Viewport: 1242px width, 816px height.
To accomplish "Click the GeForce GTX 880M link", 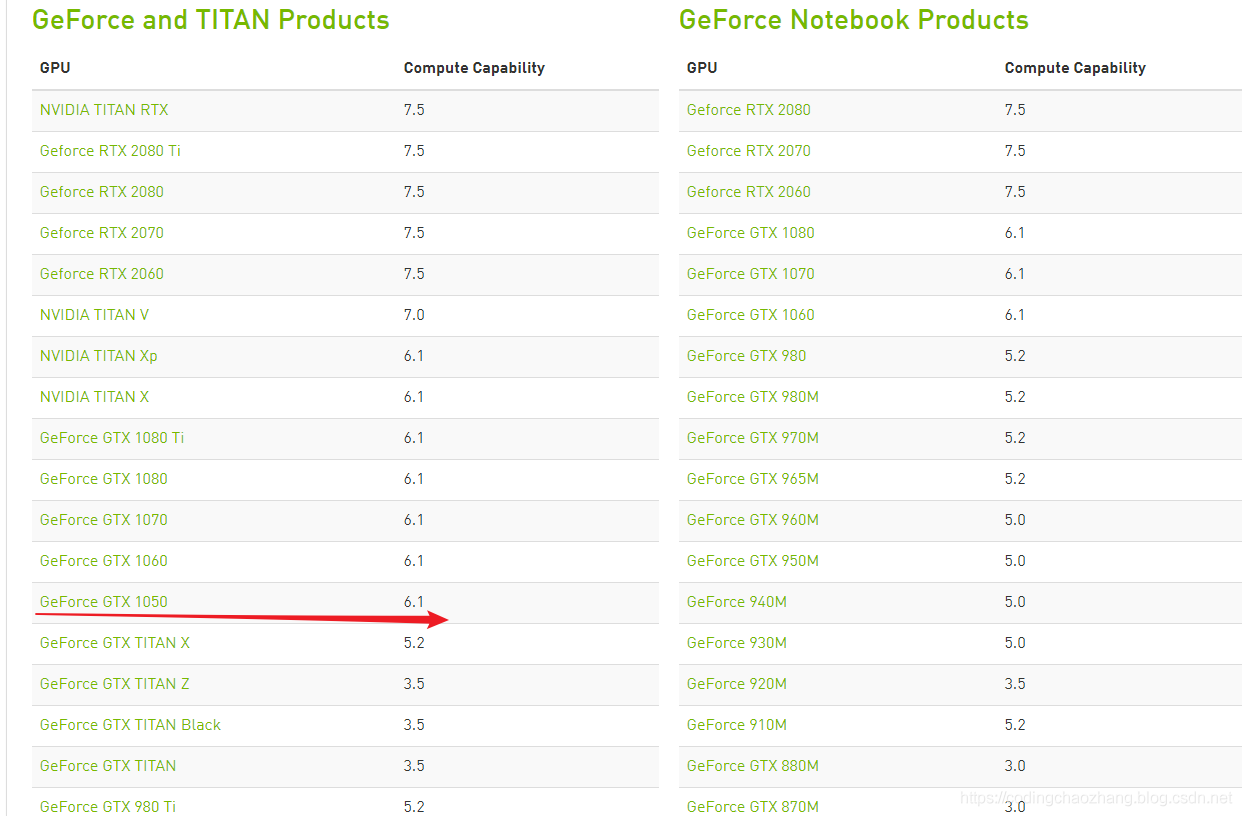I will pyautogui.click(x=752, y=766).
